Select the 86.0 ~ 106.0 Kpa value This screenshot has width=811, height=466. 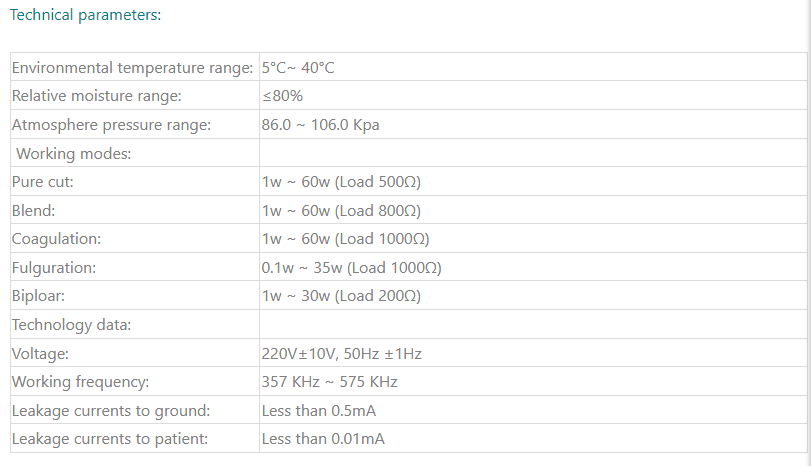coord(320,125)
